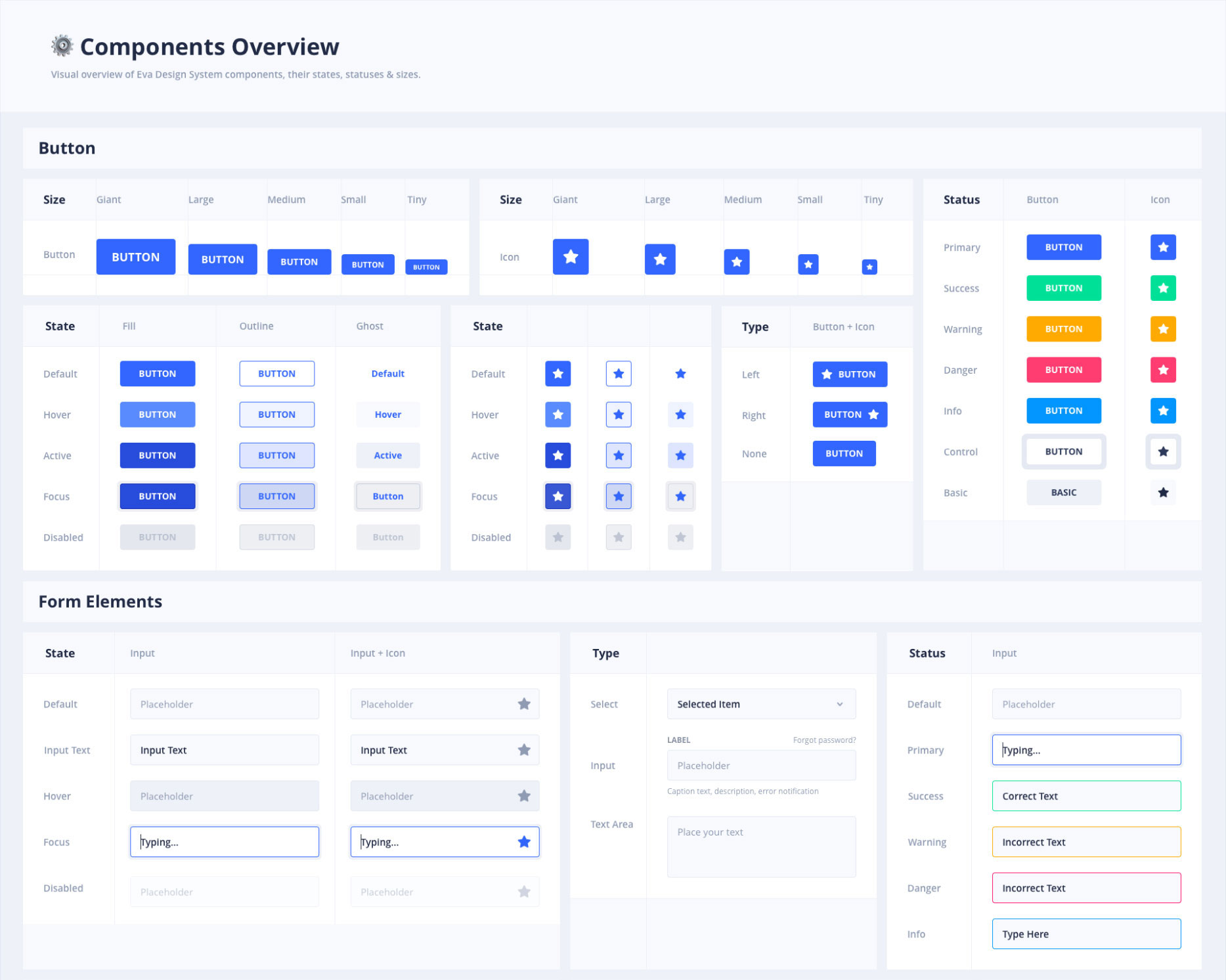Click the Large size star icon button
The width and height of the screenshot is (1226, 980).
pyautogui.click(x=660, y=259)
